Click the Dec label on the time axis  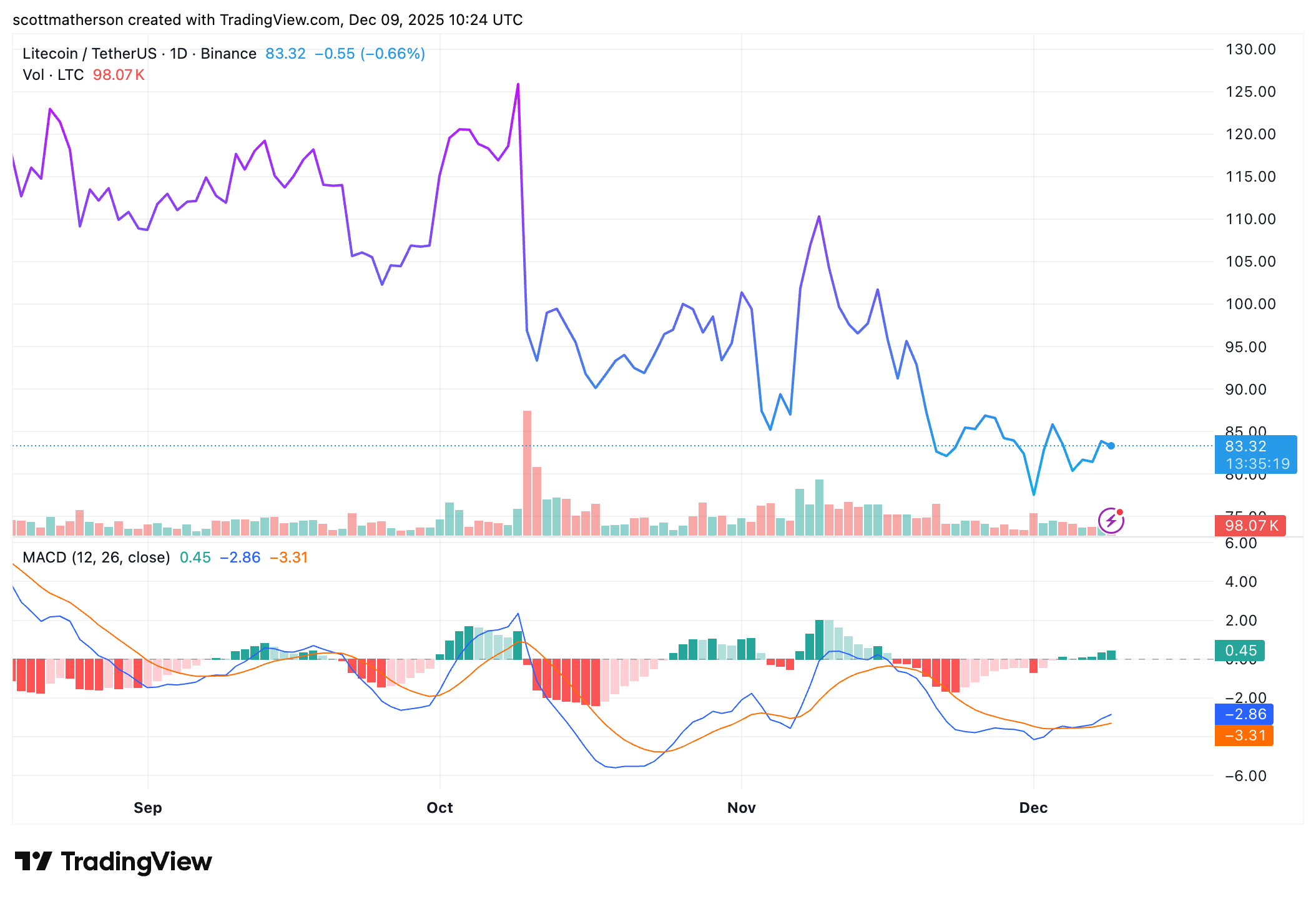tap(1033, 808)
